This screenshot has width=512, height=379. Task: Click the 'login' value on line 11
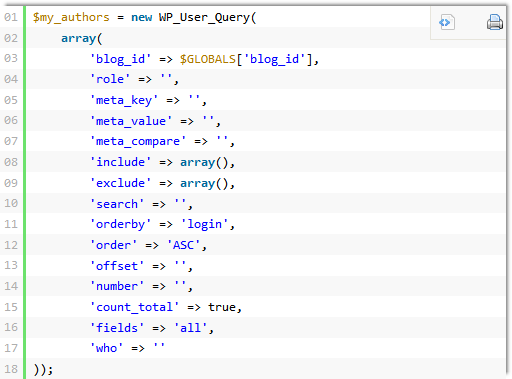(x=204, y=225)
